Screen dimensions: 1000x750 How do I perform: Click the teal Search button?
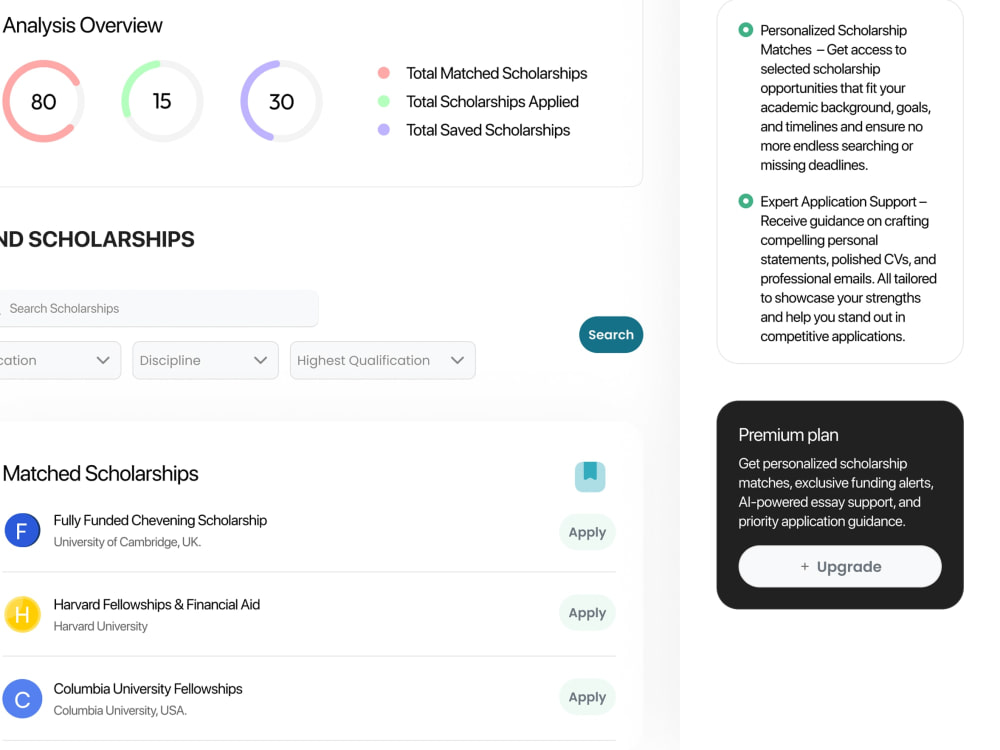click(x=611, y=334)
